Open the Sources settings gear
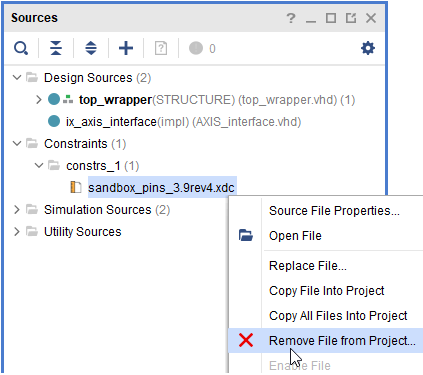 point(368,48)
